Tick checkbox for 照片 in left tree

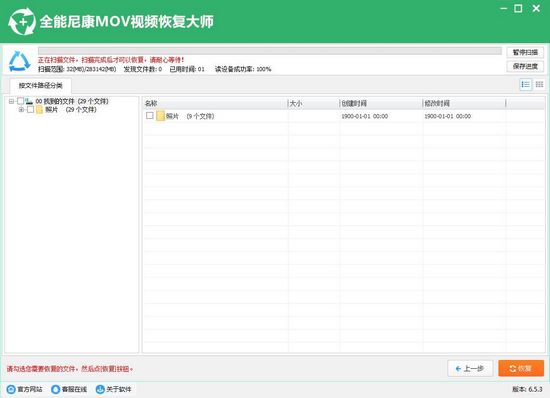[x=31, y=110]
